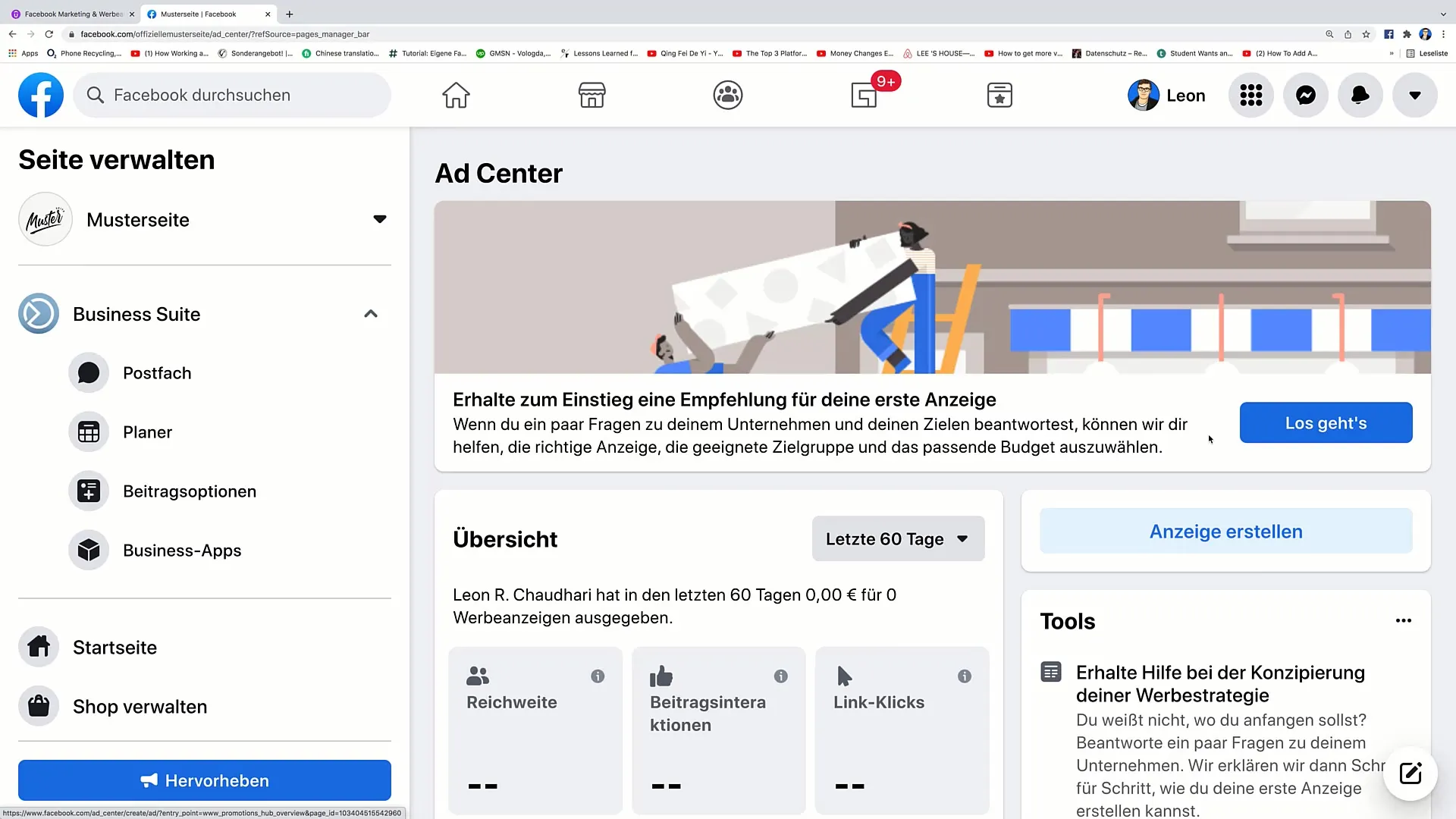Image resolution: width=1456 pixels, height=819 pixels.
Task: Open the Letzte 60 Tage dropdown
Action: [x=898, y=539]
